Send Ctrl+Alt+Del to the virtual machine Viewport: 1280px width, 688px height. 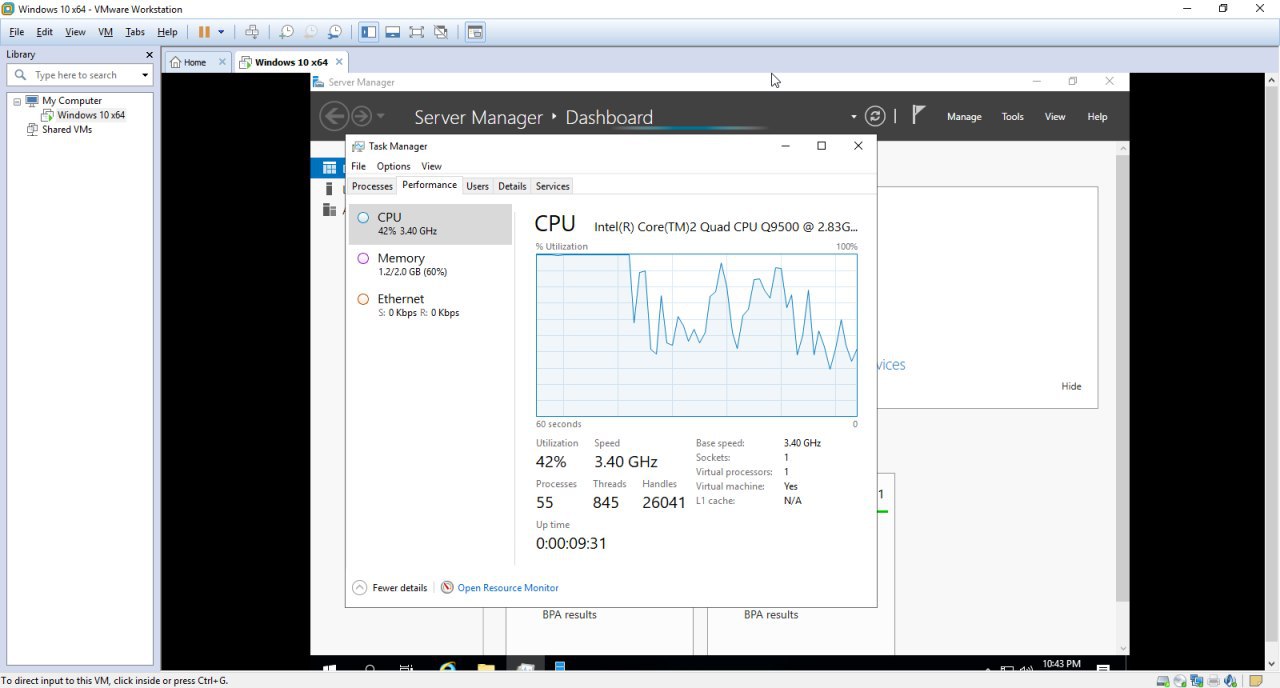point(252,32)
